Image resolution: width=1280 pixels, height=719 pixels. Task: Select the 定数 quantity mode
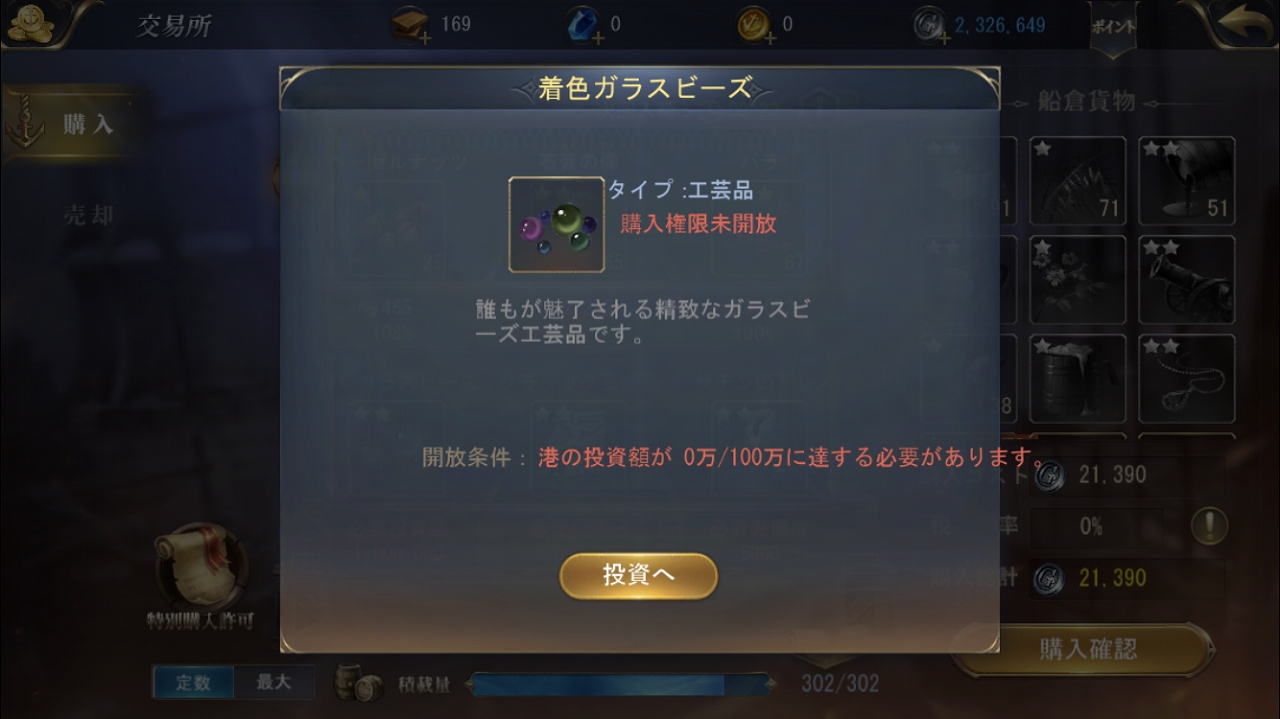pos(193,683)
